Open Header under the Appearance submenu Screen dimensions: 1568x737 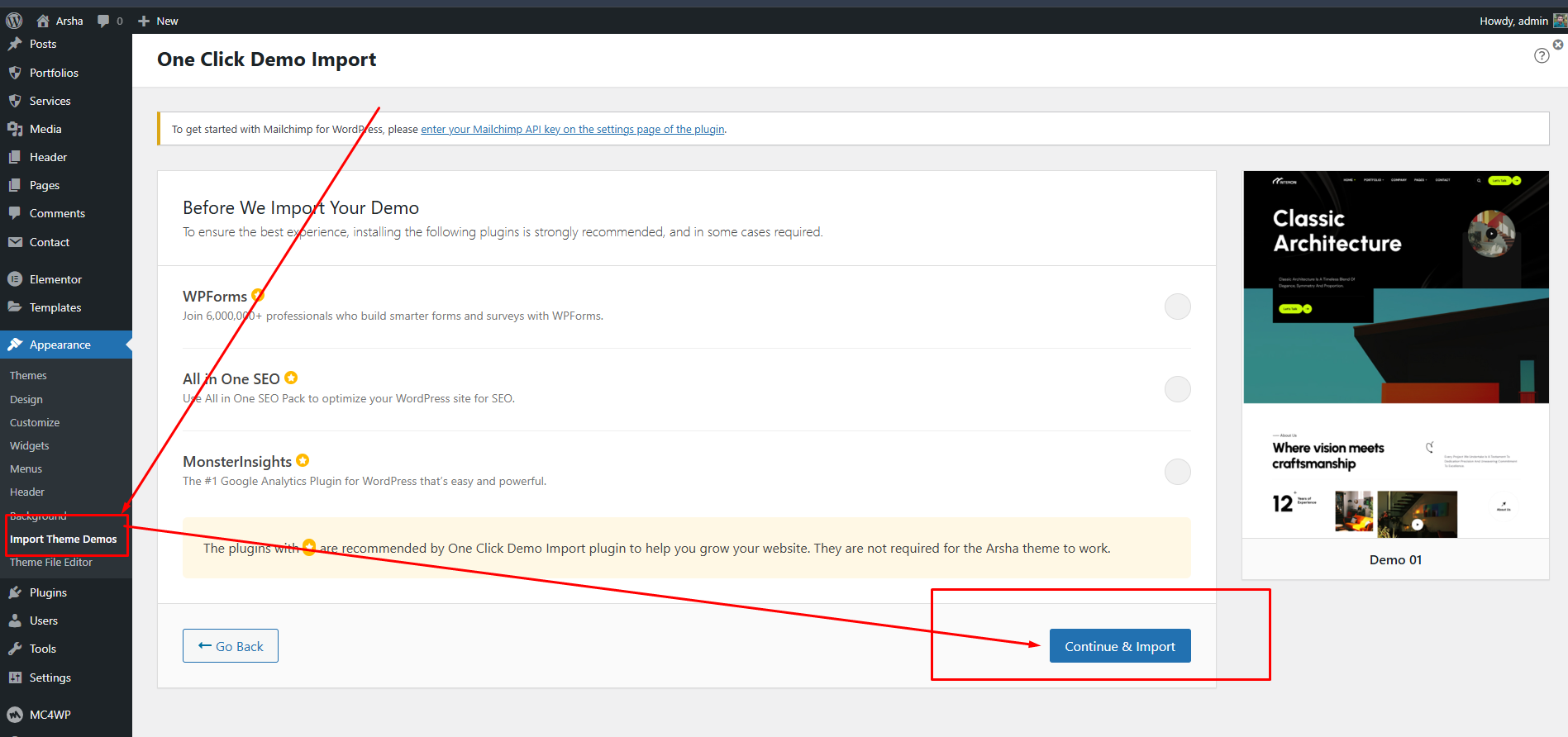tap(27, 492)
